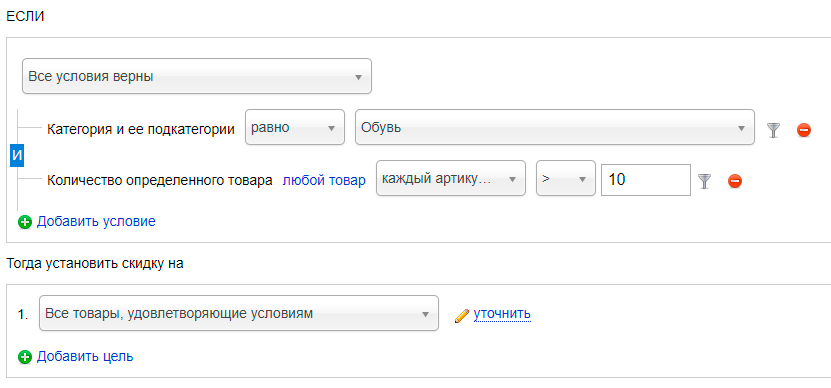Open the каждый артикул dropdown

pyautogui.click(x=450, y=179)
